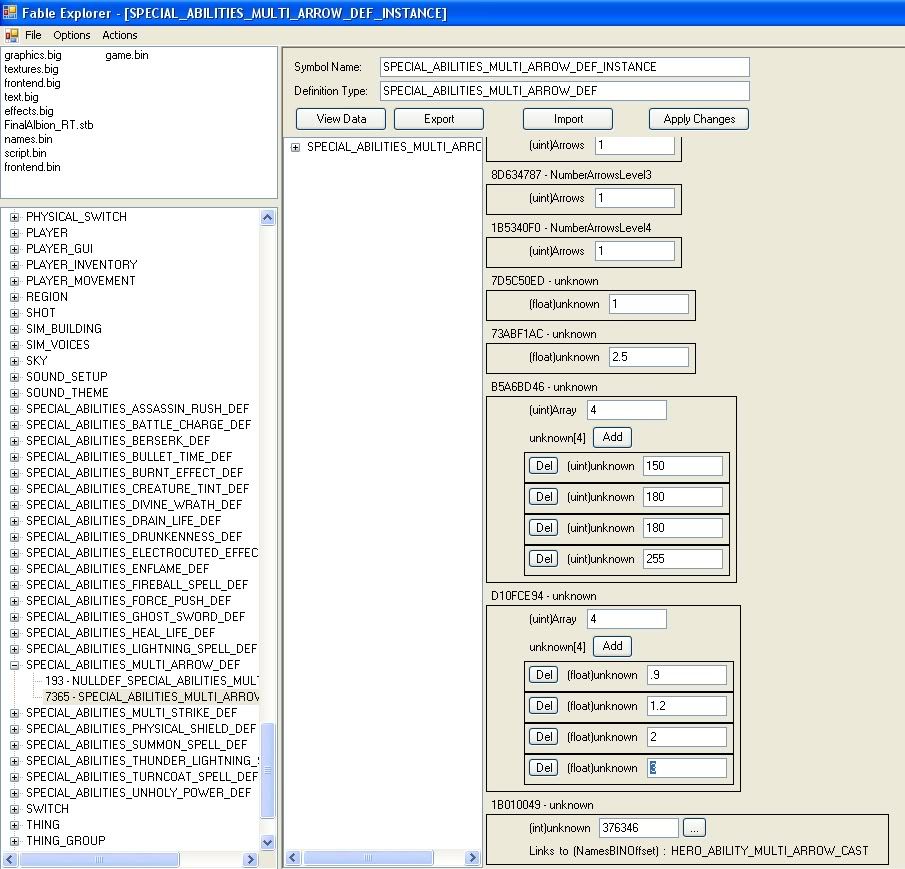This screenshot has height=869, width=905.
Task: Expand SPECIAL_ABILITIES_MULTI_ARRC node in middle panel
Action: coord(296,147)
